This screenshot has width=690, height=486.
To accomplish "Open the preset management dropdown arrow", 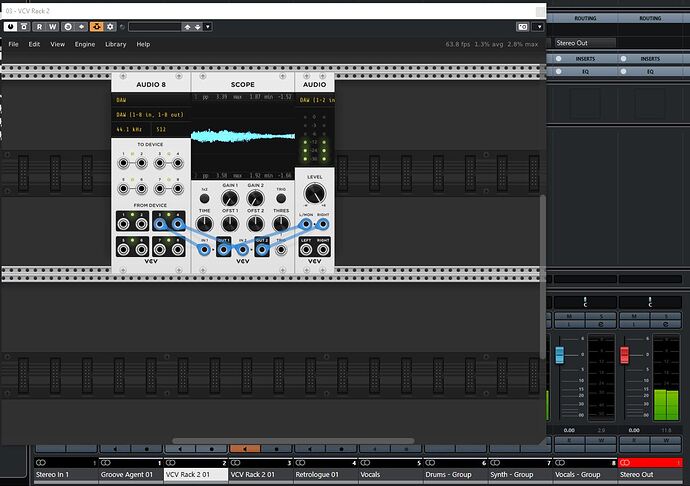I will click(208, 27).
